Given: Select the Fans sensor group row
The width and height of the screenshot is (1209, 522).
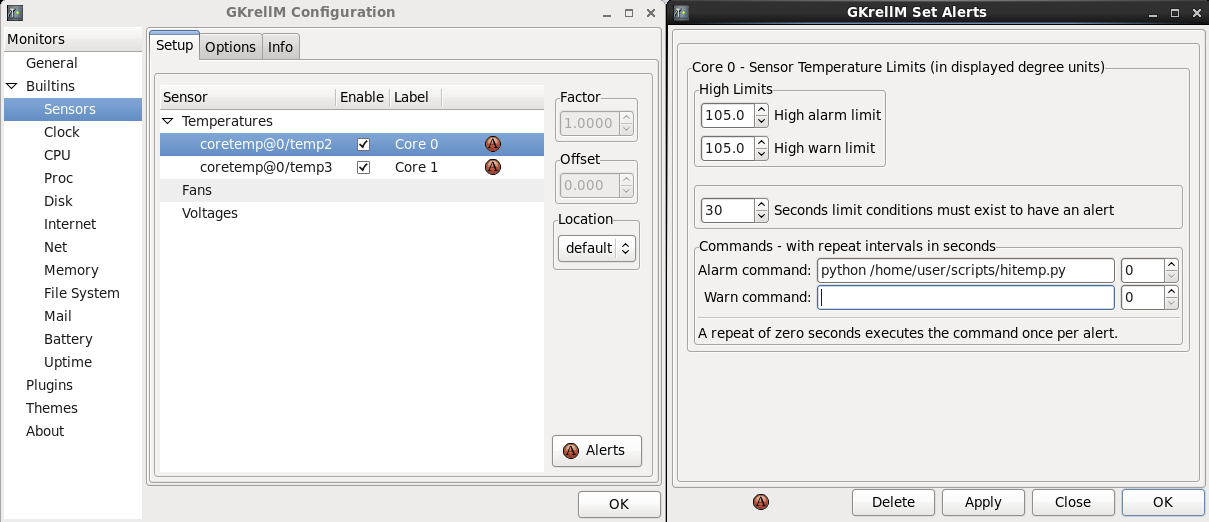Looking at the screenshot, I should [x=352, y=190].
